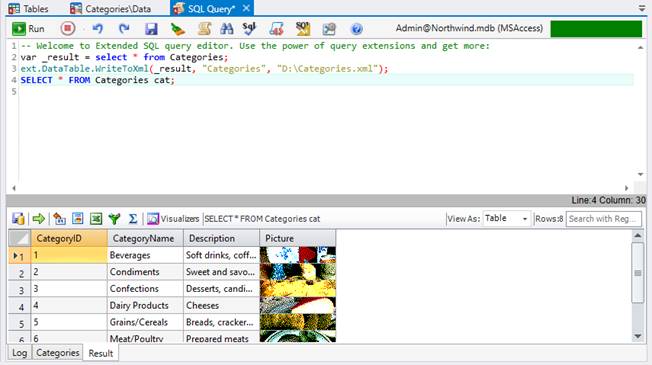Screen dimensions: 652x365
Task: Close the SQL Query tab
Action: pyautogui.click(x=246, y=8)
